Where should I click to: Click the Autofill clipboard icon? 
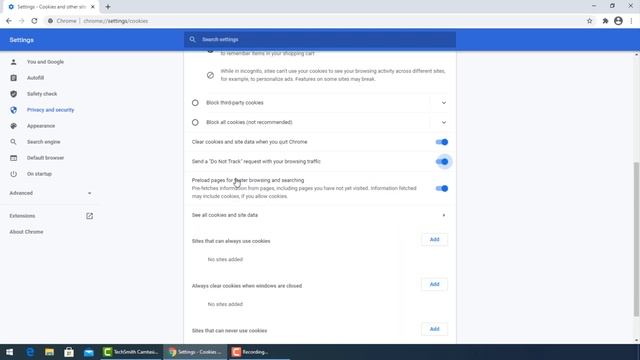[x=13, y=78]
